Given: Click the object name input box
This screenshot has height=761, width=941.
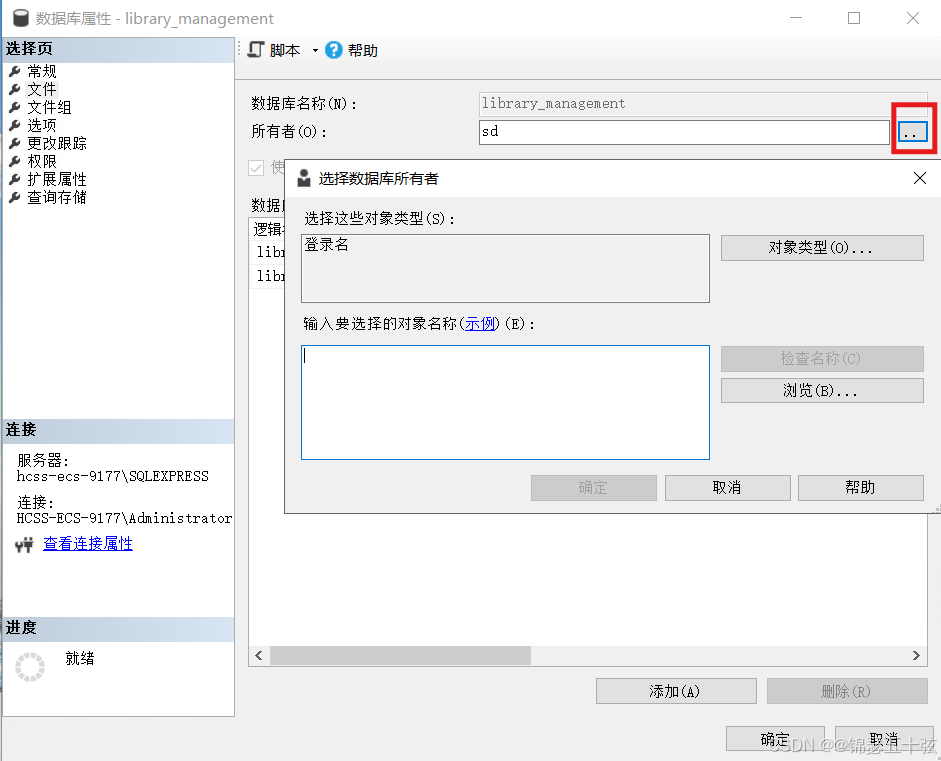Looking at the screenshot, I should [x=505, y=402].
